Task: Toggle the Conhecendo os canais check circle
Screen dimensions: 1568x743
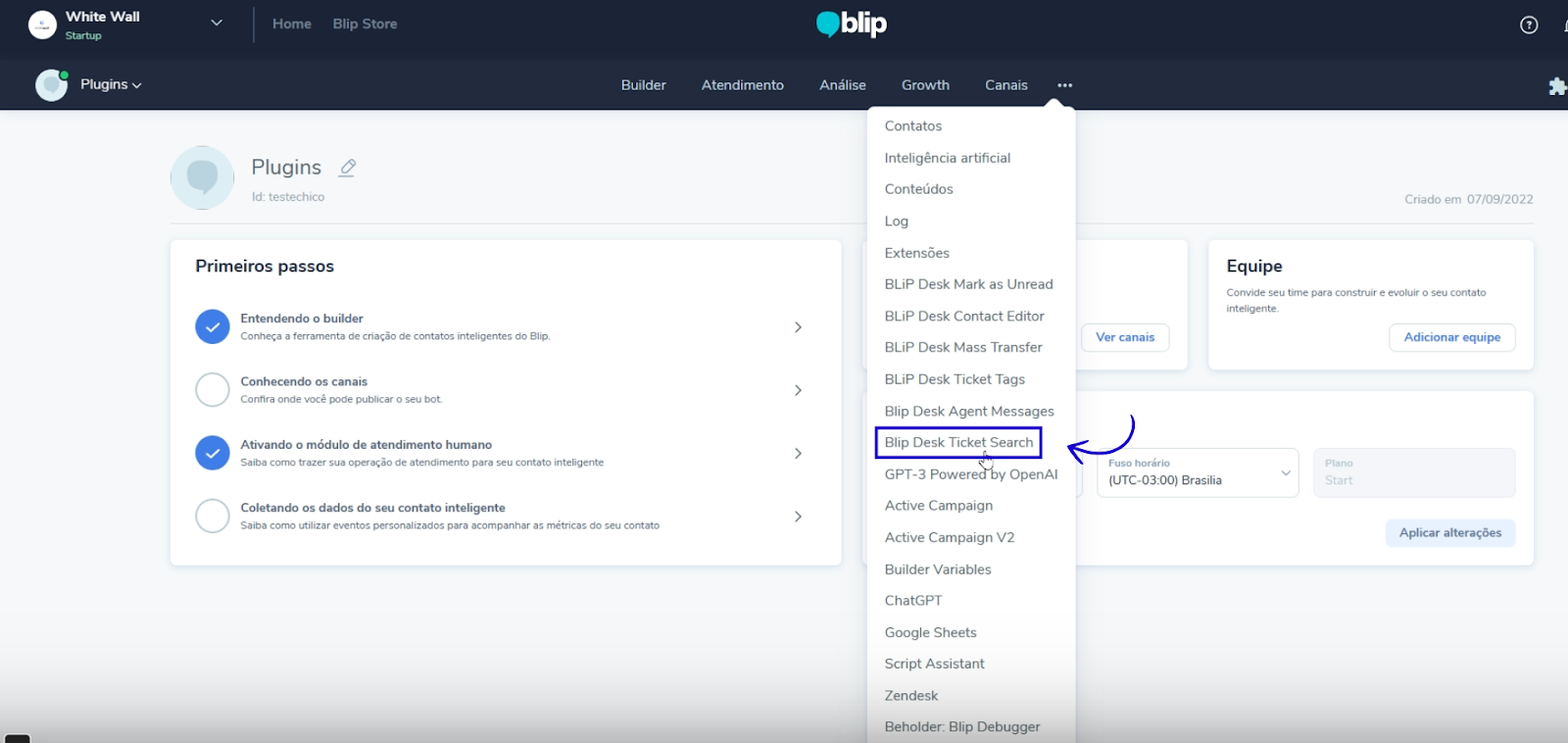Action: click(x=213, y=390)
